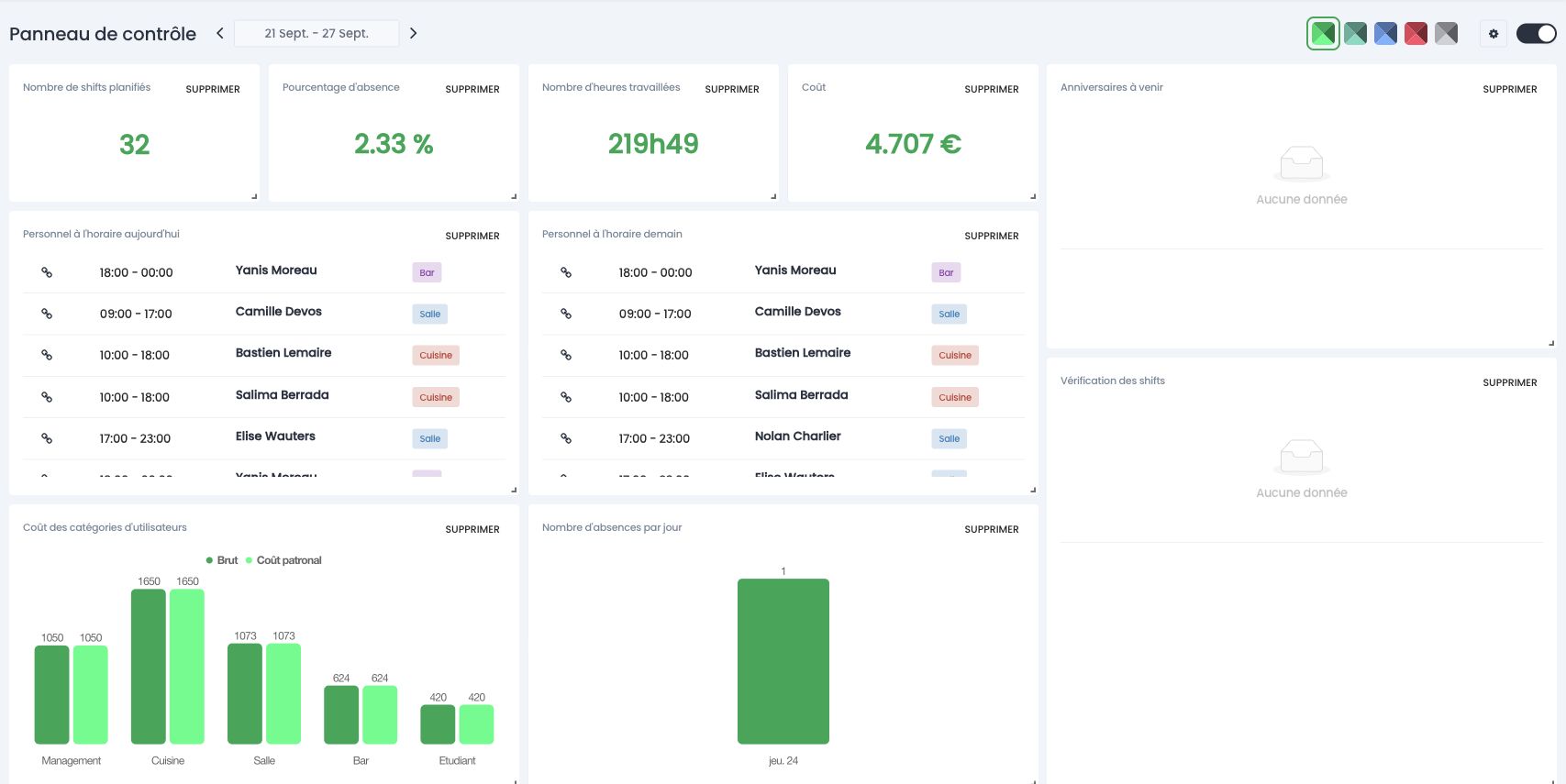Viewport: 1566px width, 784px height.
Task: Remove the Anniversaires à venir widget
Action: tap(1510, 89)
